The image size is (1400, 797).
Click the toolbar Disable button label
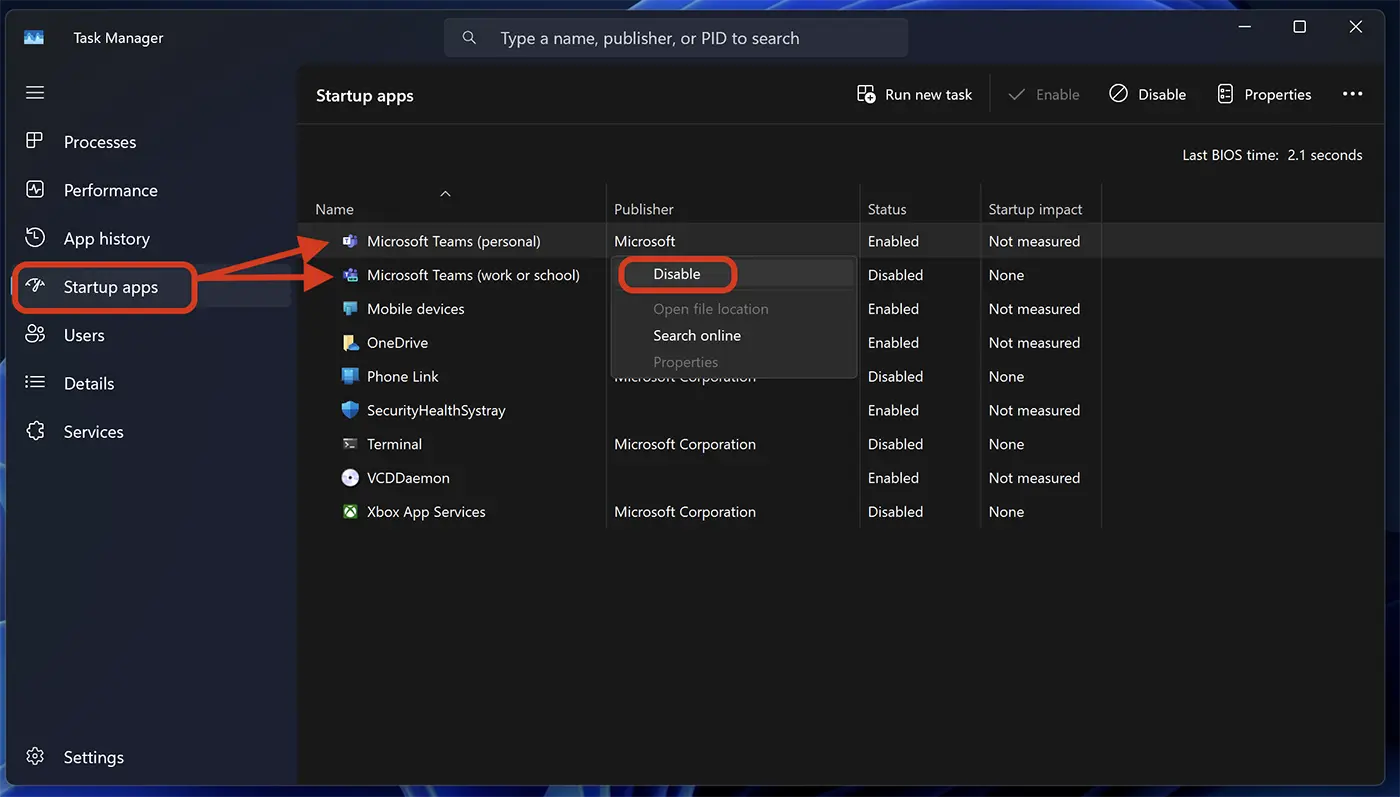[x=1162, y=95]
